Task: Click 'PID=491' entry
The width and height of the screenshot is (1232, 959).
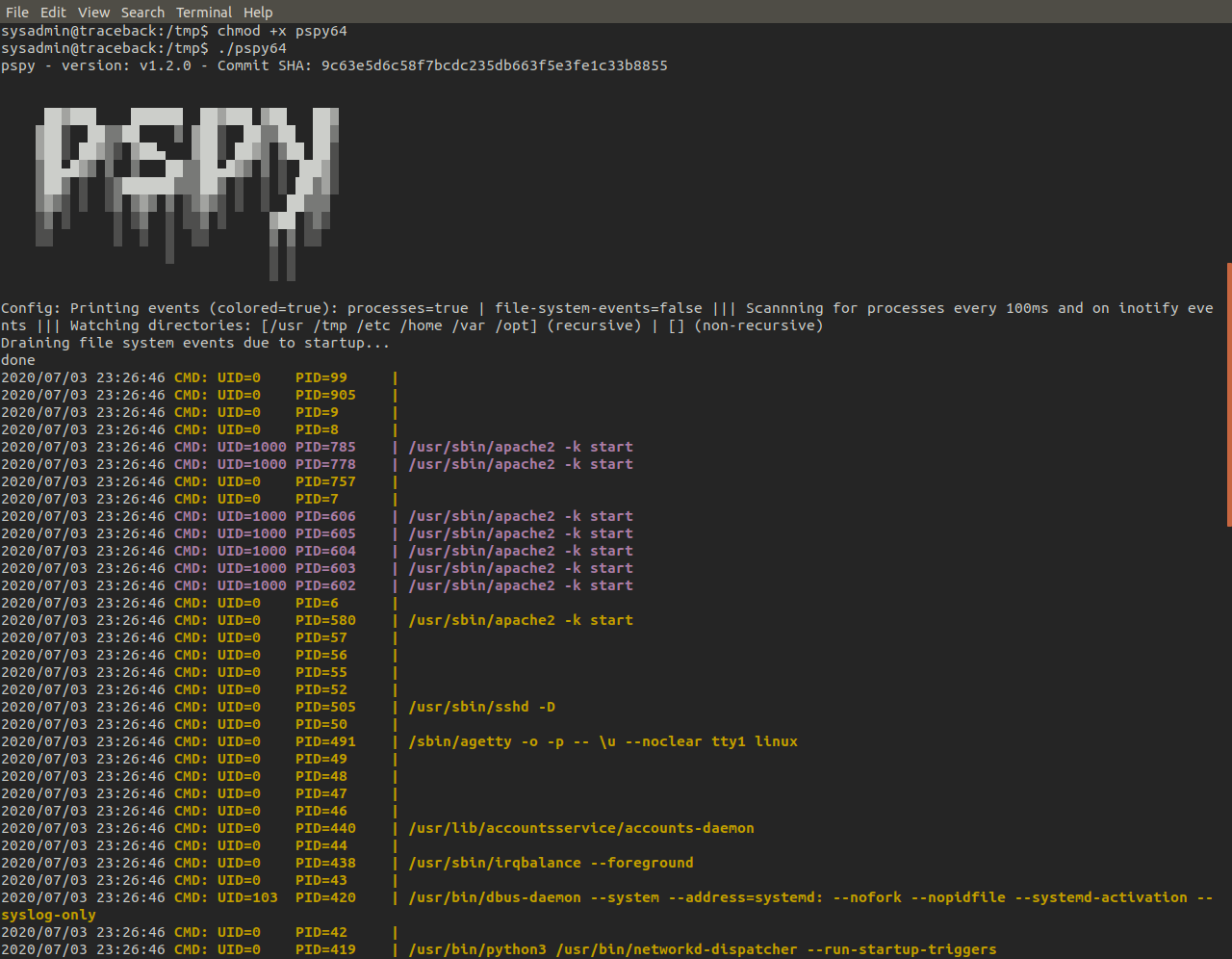Action: 325,741
